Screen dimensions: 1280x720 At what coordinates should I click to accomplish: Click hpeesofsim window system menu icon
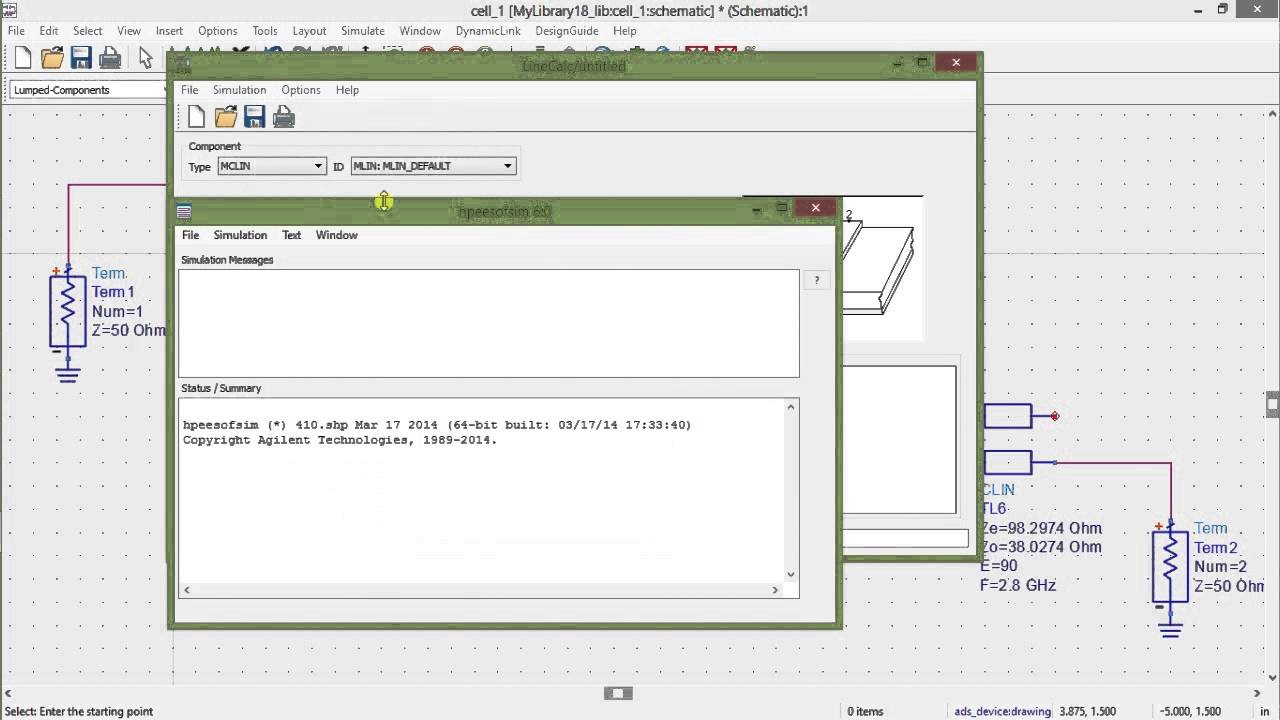click(x=184, y=211)
